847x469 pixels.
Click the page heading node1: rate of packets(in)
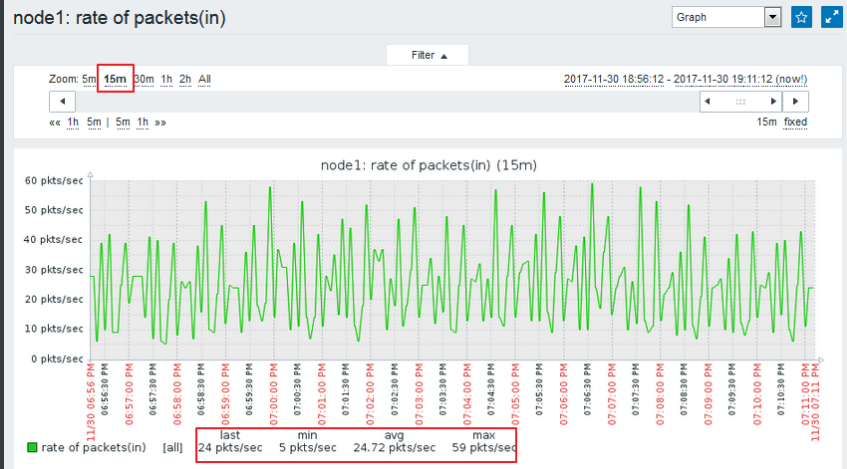(119, 18)
